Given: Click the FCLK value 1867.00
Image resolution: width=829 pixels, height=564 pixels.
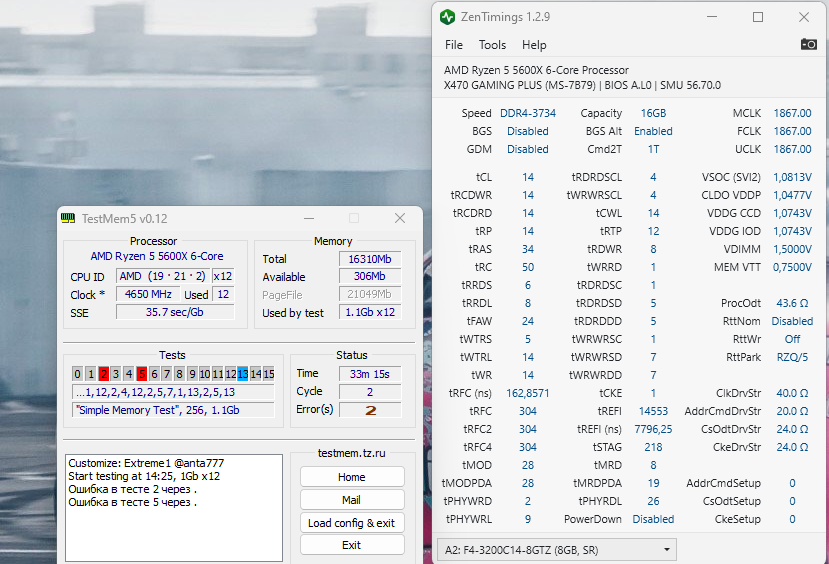Looking at the screenshot, I should tap(792, 131).
